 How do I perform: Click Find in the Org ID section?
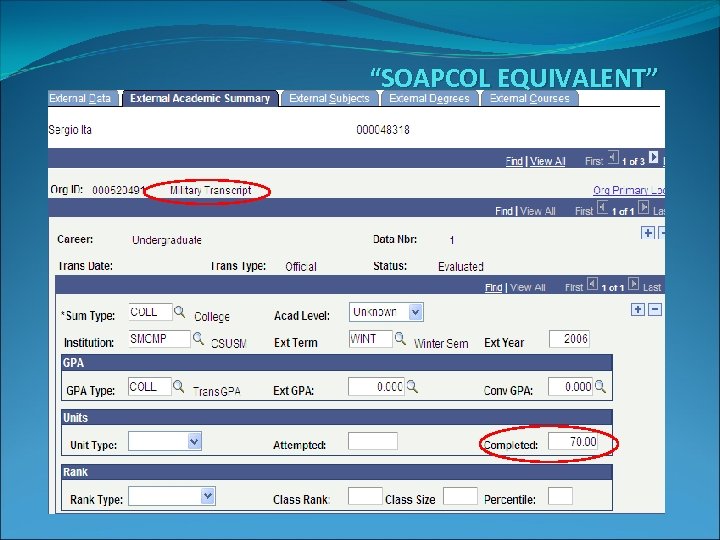coord(504,211)
